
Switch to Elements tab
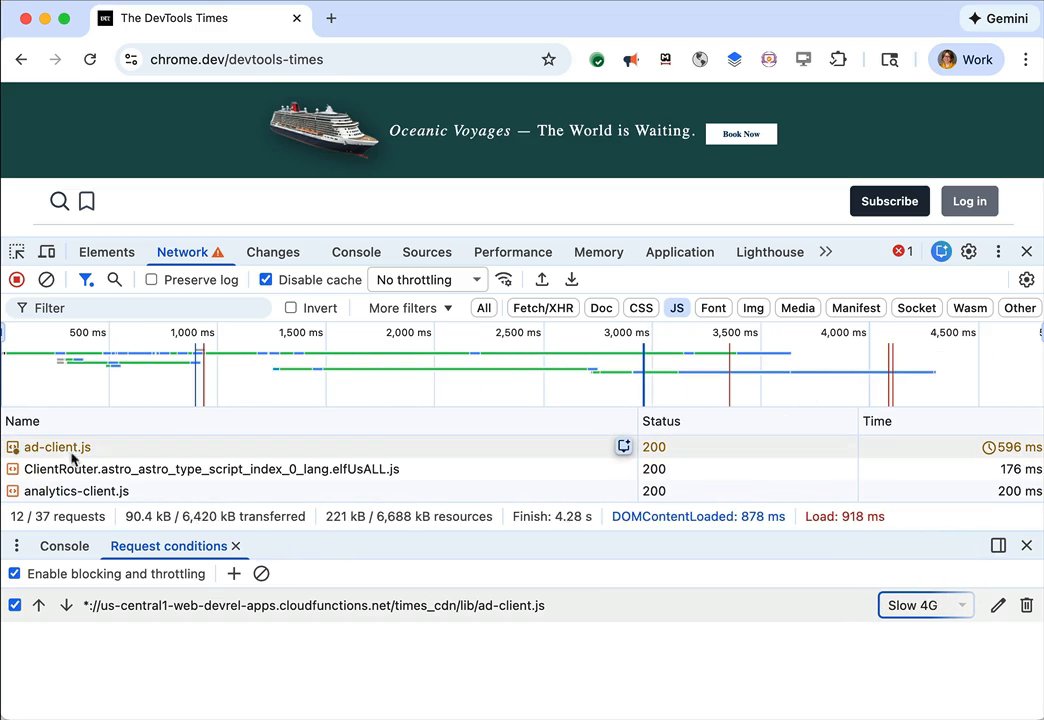coord(107,252)
